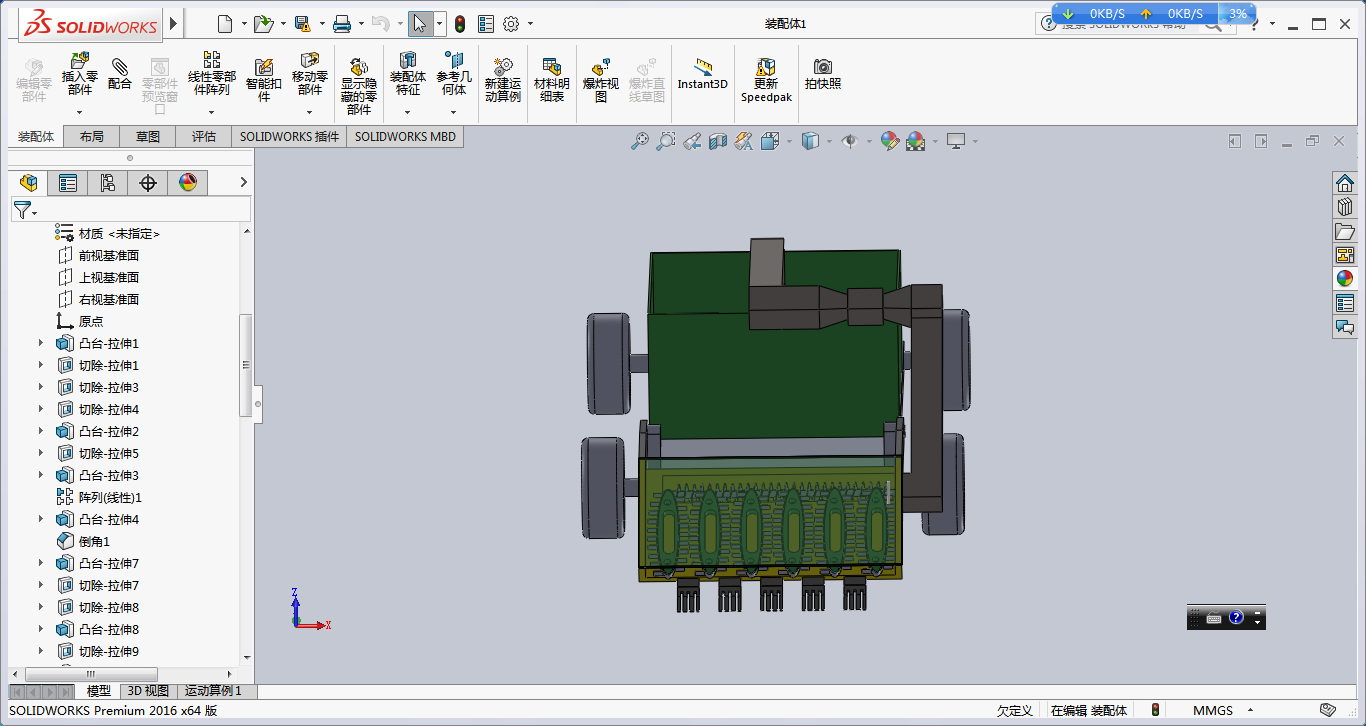The image size is (1366, 726).
Task: Toggle the Section View icon
Action: click(717, 142)
